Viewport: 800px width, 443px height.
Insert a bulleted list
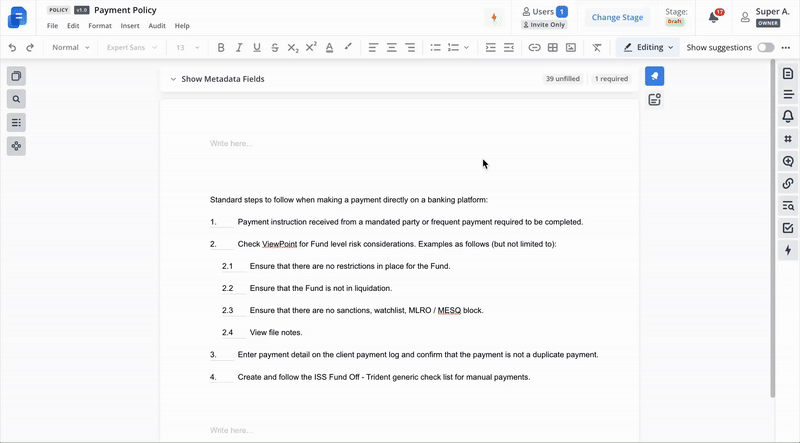435,47
